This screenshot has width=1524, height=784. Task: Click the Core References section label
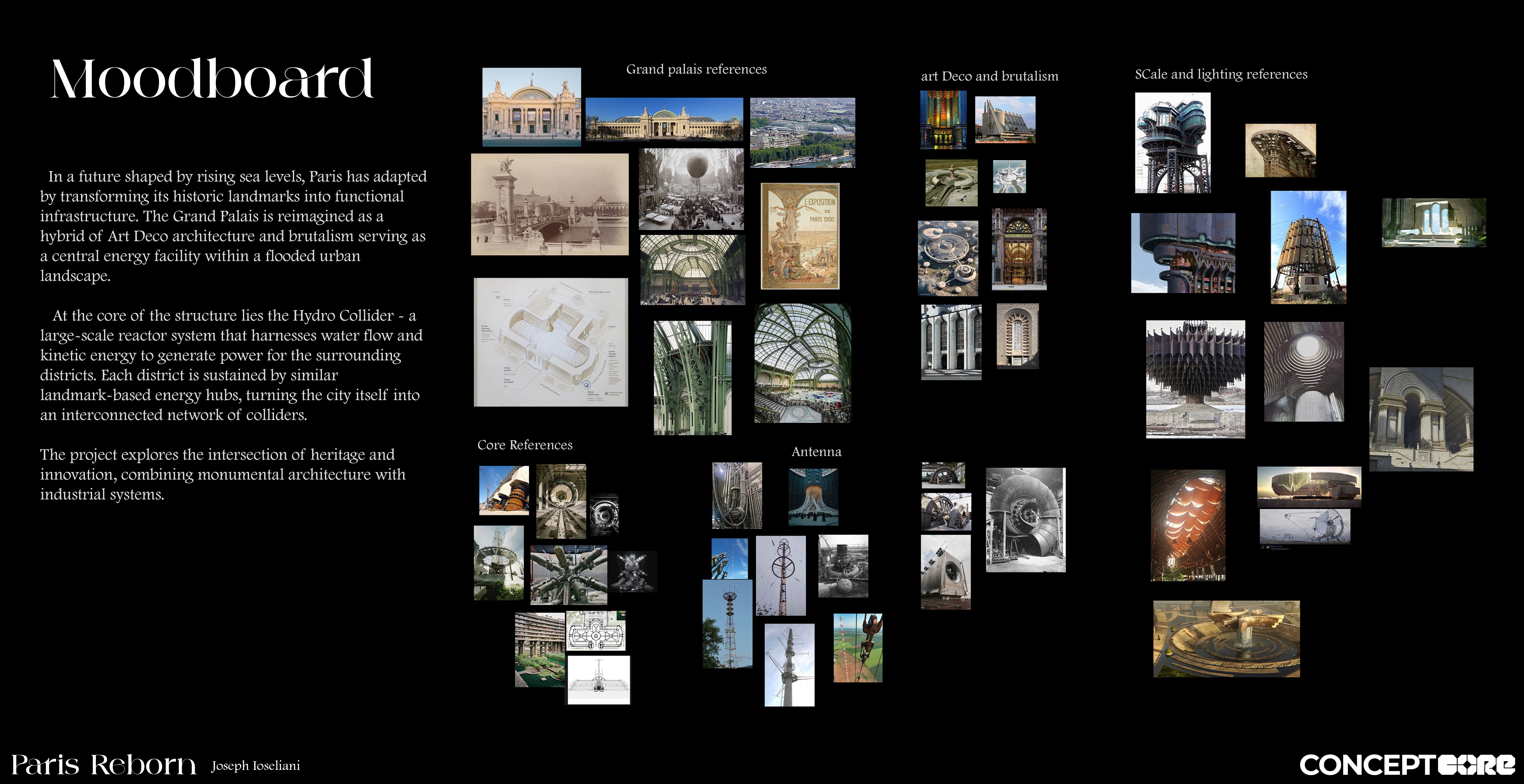525,445
